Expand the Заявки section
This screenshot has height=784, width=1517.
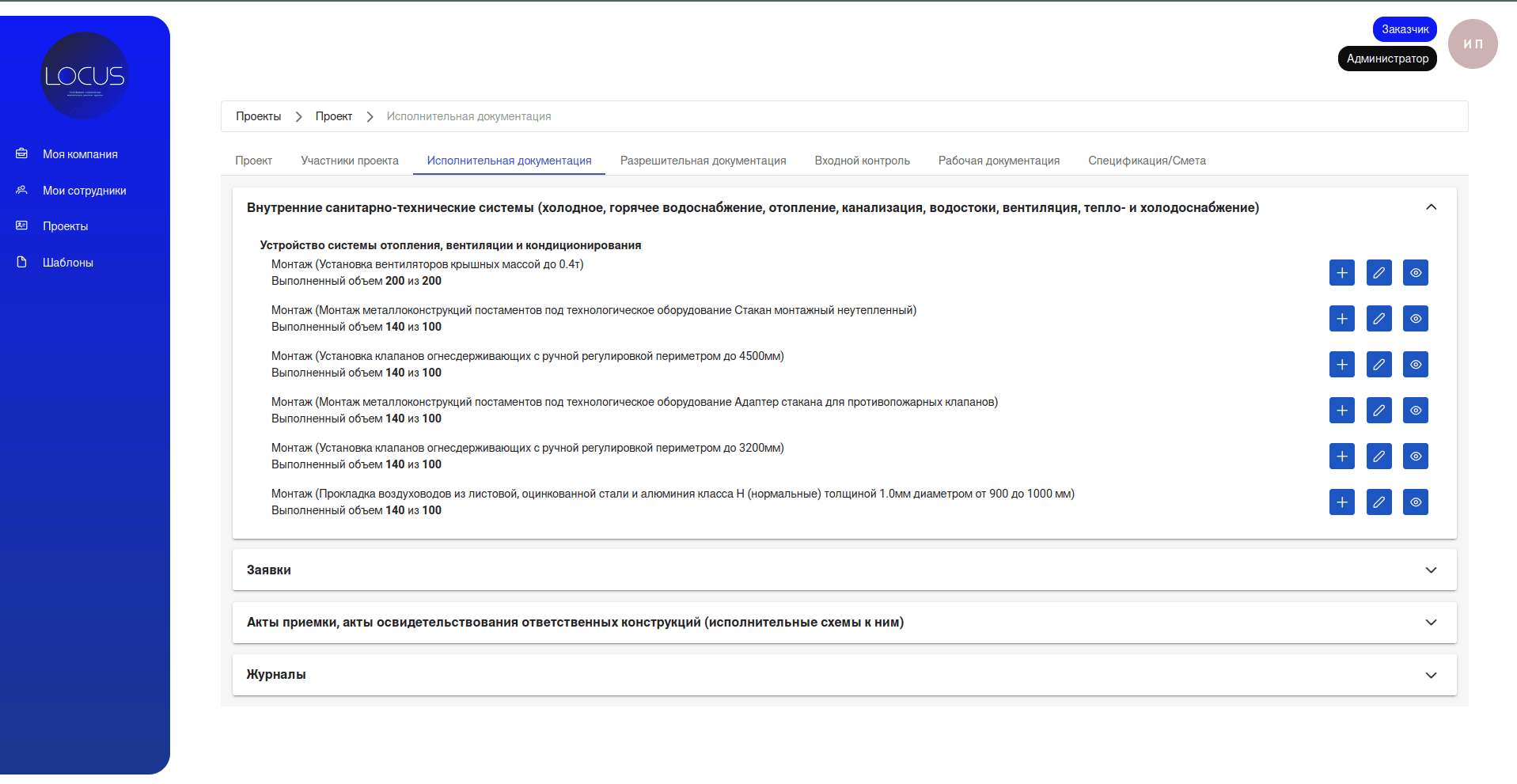click(x=1430, y=570)
